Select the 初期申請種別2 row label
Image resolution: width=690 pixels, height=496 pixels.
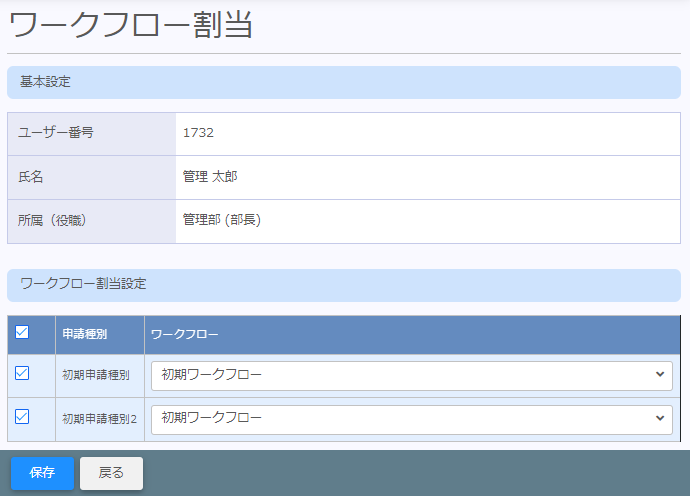tap(98, 419)
